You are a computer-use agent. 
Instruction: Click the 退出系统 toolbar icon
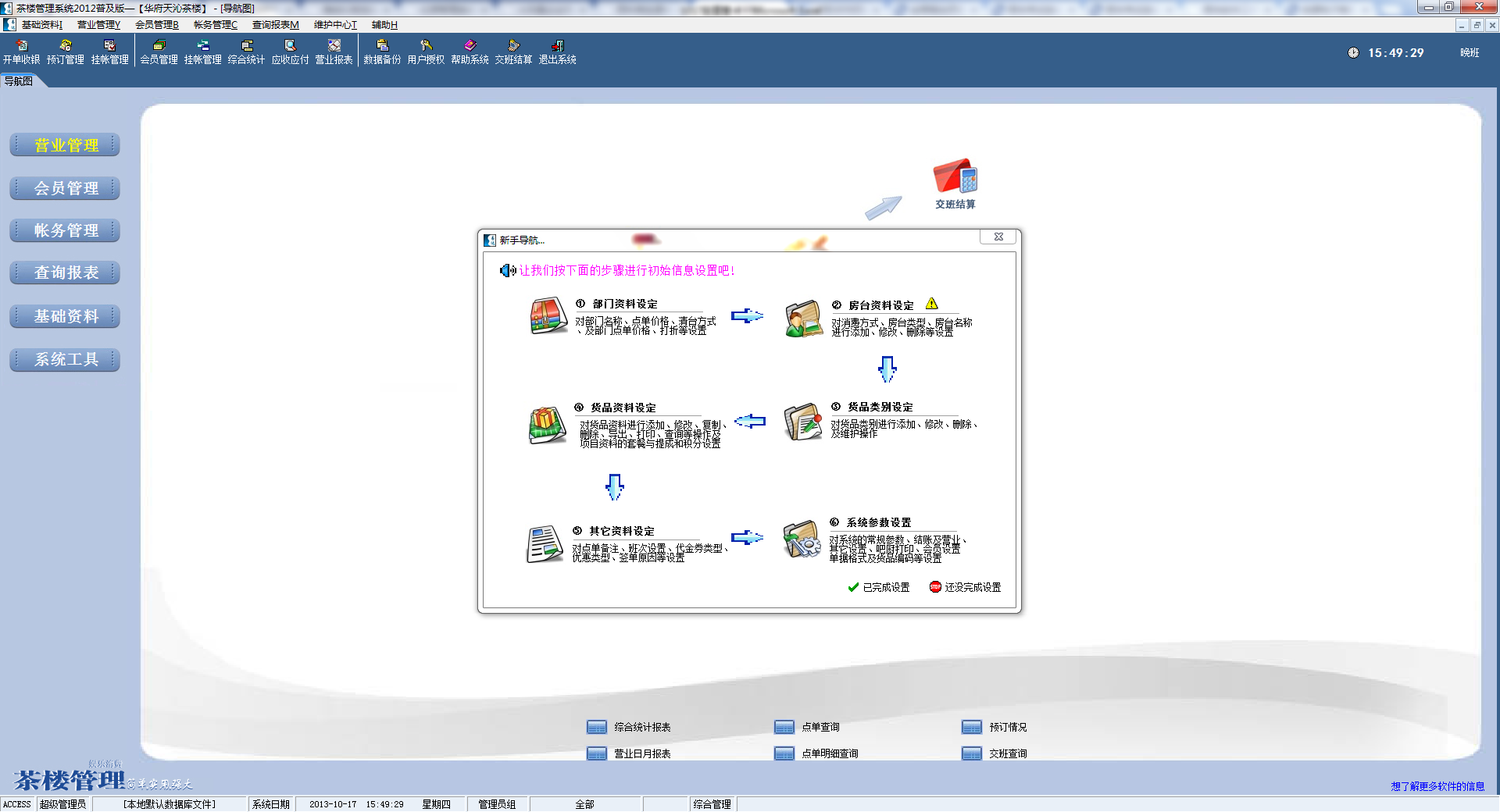557,52
